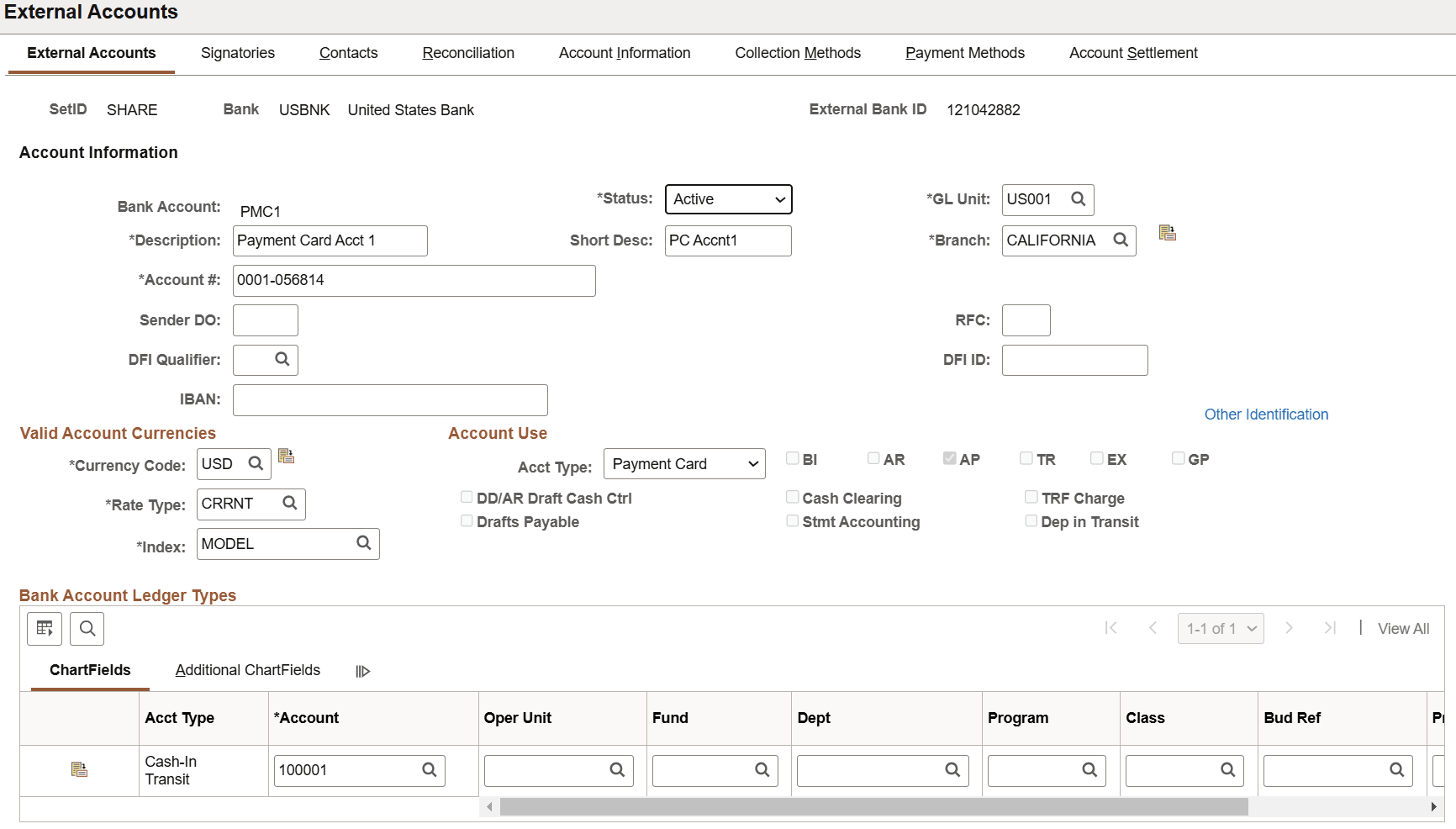Click the Branch lookup magnifier icon
Viewport: 1456px width, 829px height.
(1121, 240)
